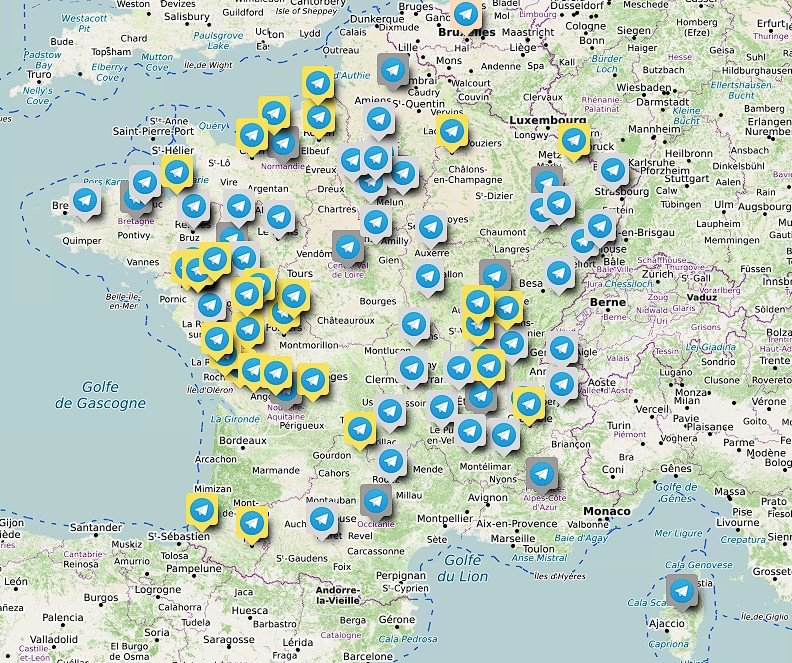Click the Andorre-la-Vieille label
792x663 pixels.
click(x=337, y=595)
